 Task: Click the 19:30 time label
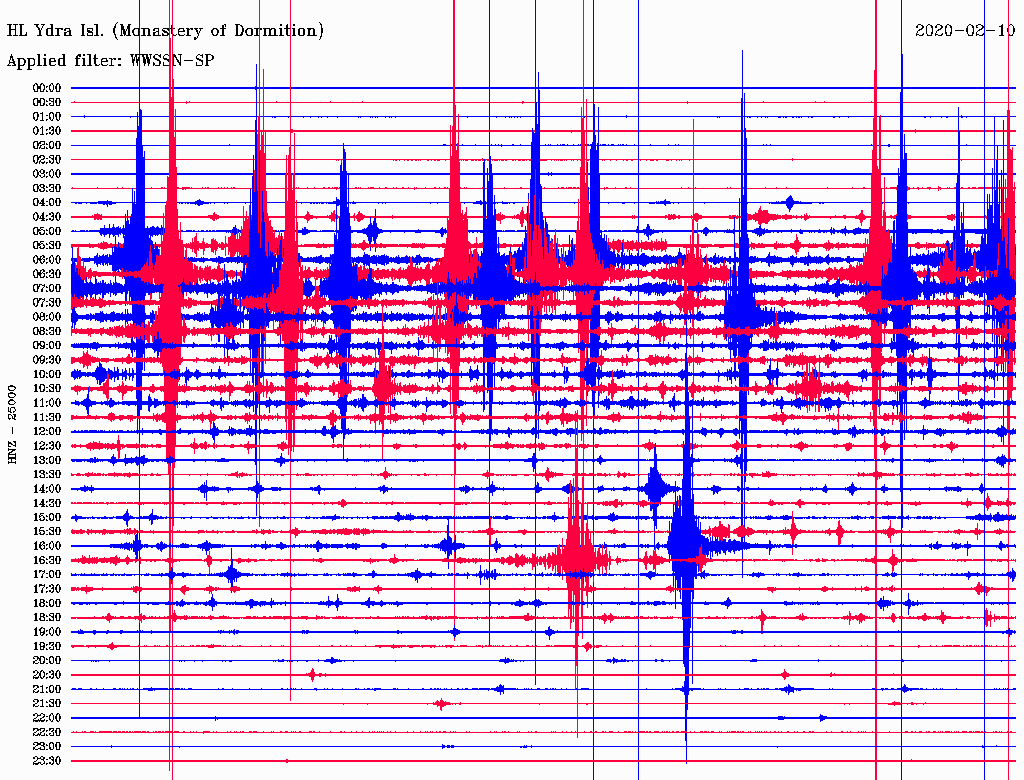pos(47,646)
